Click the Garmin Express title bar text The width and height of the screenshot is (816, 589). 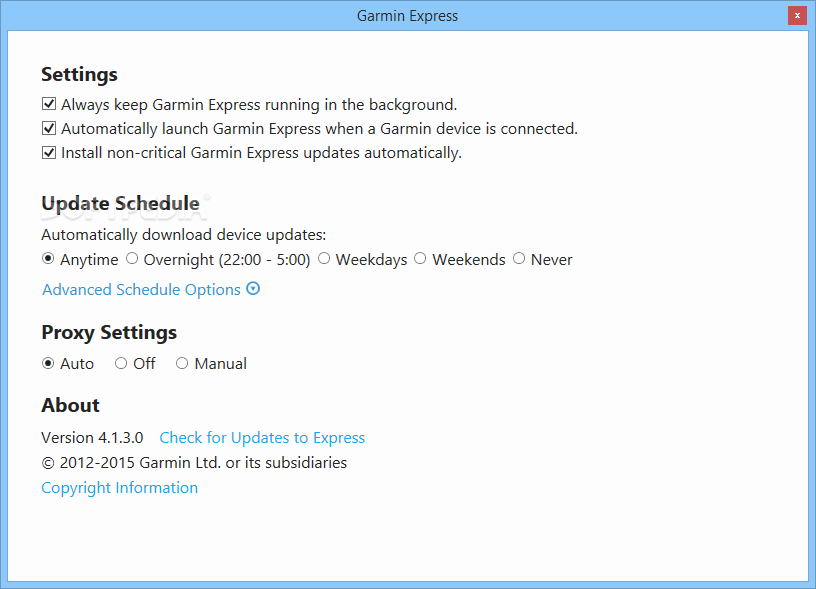[x=407, y=16]
